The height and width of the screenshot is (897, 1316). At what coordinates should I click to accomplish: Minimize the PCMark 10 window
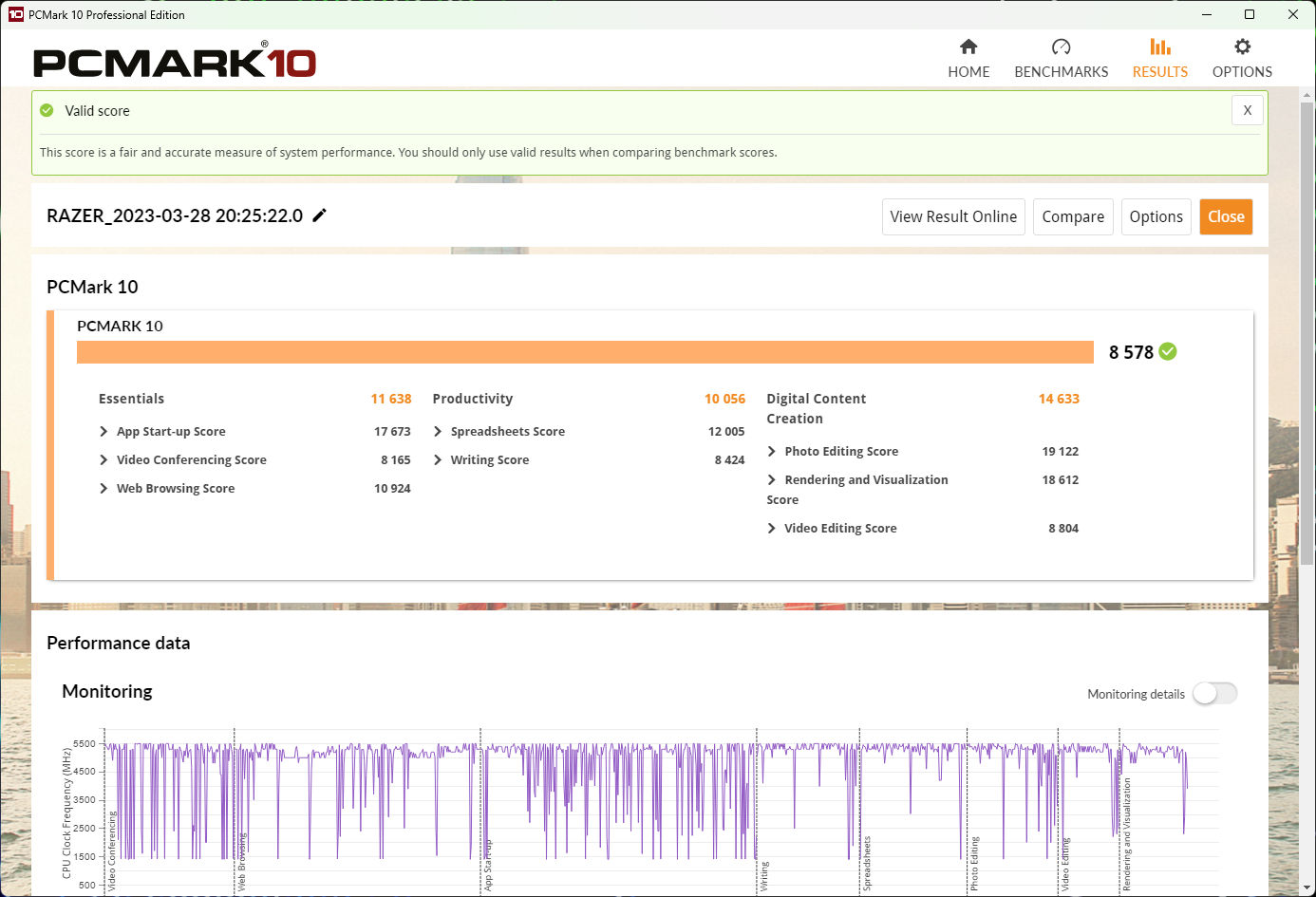(1206, 14)
